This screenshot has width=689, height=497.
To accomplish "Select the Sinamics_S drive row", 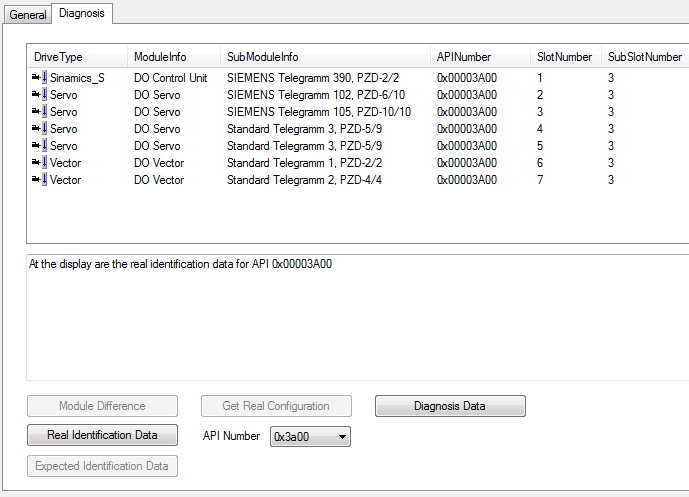I will click(x=358, y=78).
